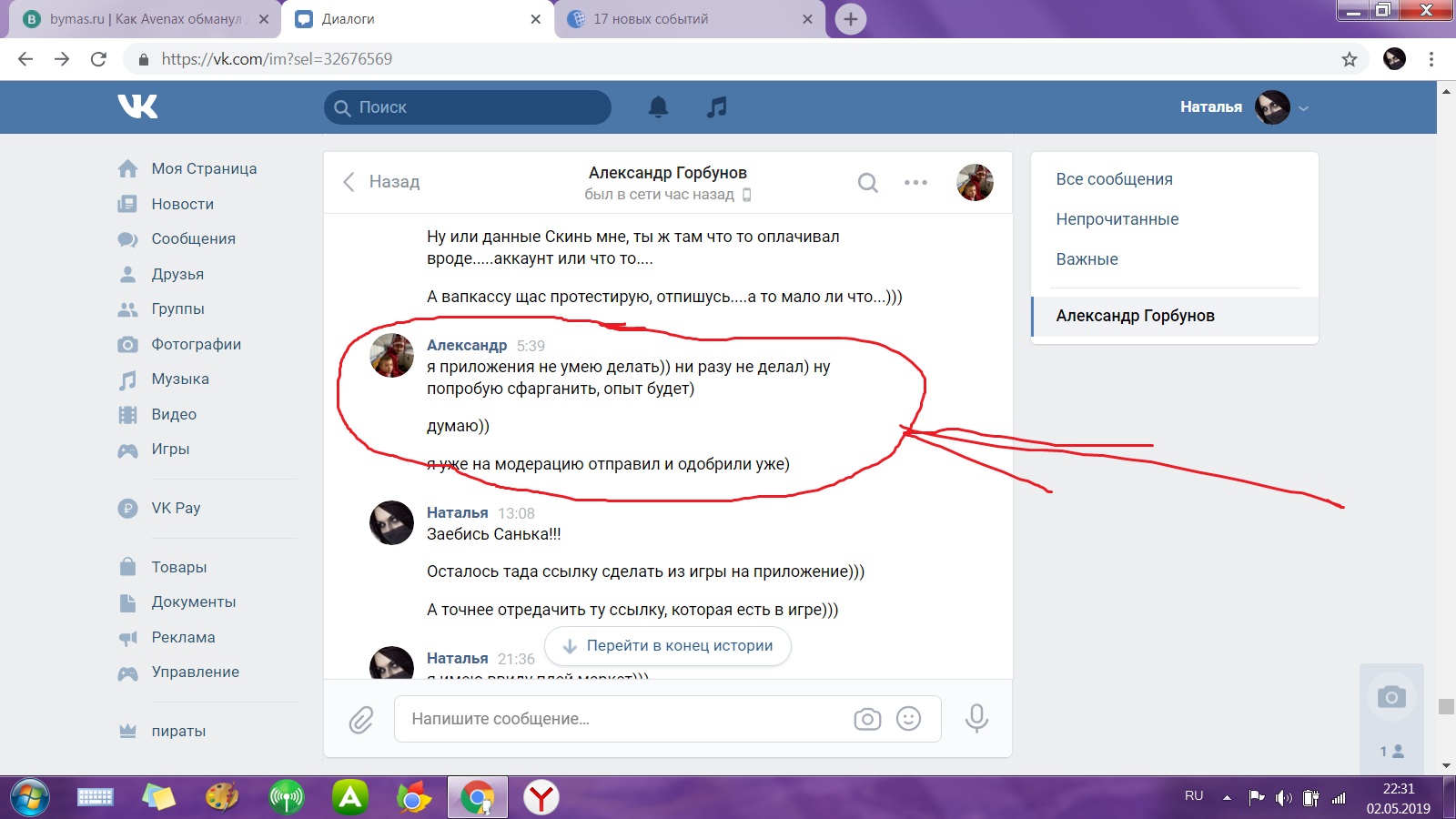
Task: Select the Непрочитанные messages filter
Action: click(x=1117, y=219)
